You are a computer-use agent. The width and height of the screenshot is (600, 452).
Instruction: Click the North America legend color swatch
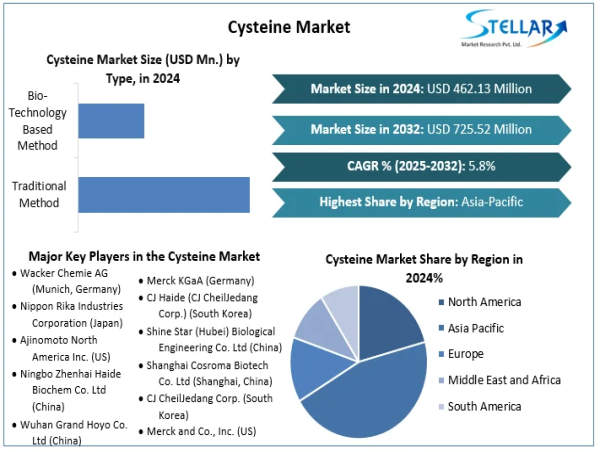[x=441, y=302]
